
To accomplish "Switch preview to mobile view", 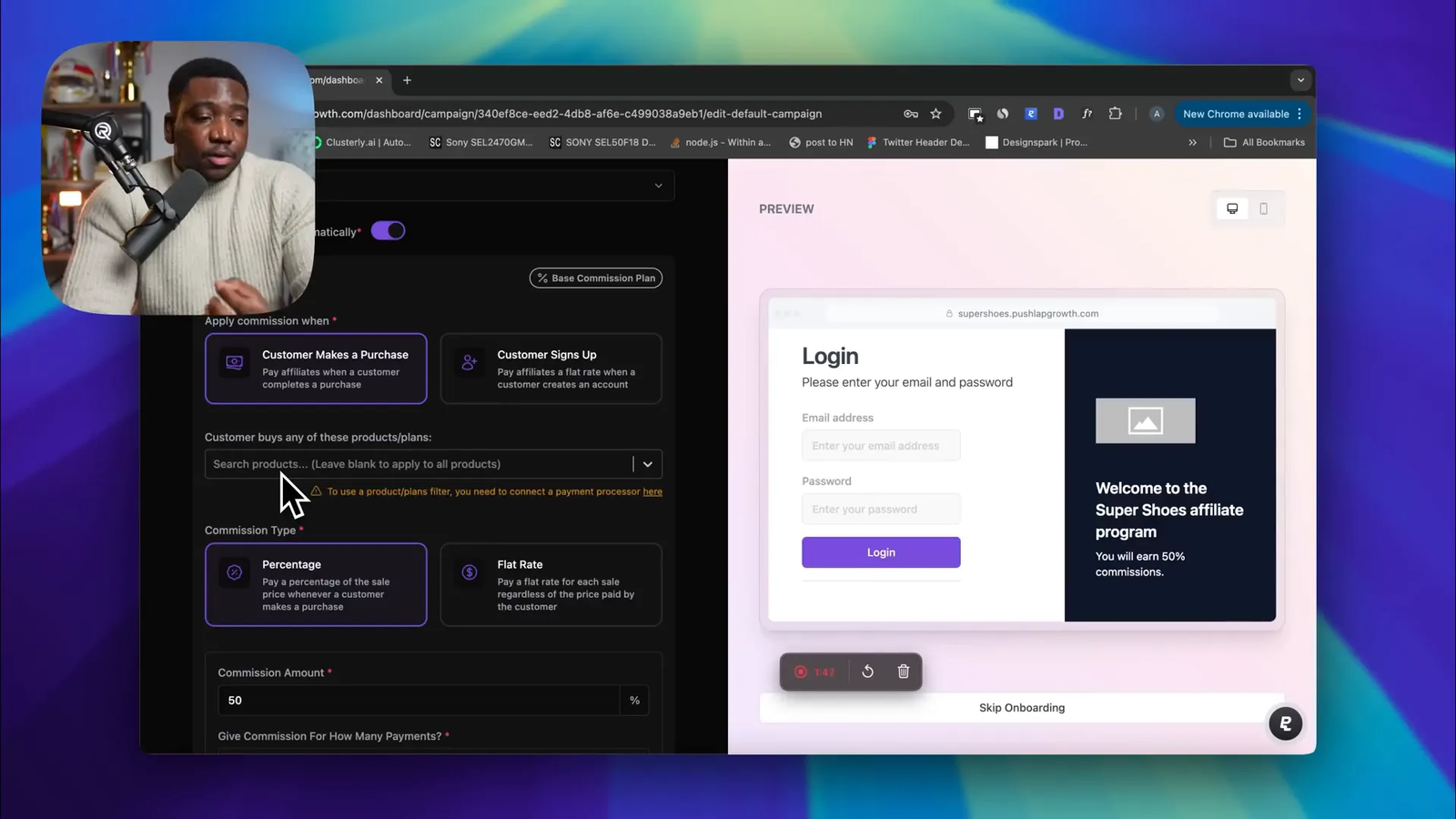I will point(1263,208).
